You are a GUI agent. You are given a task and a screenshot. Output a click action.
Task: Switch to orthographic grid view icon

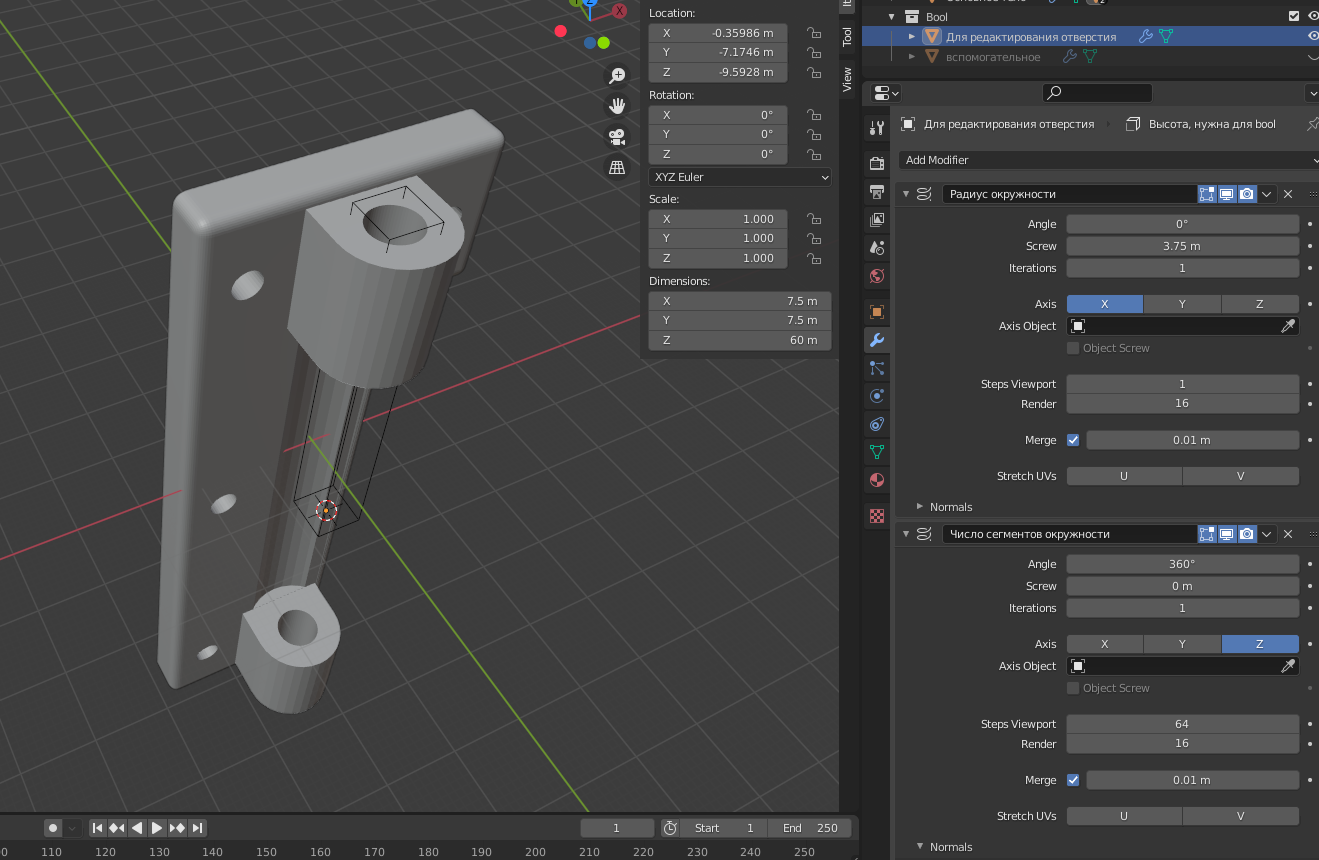(617, 167)
